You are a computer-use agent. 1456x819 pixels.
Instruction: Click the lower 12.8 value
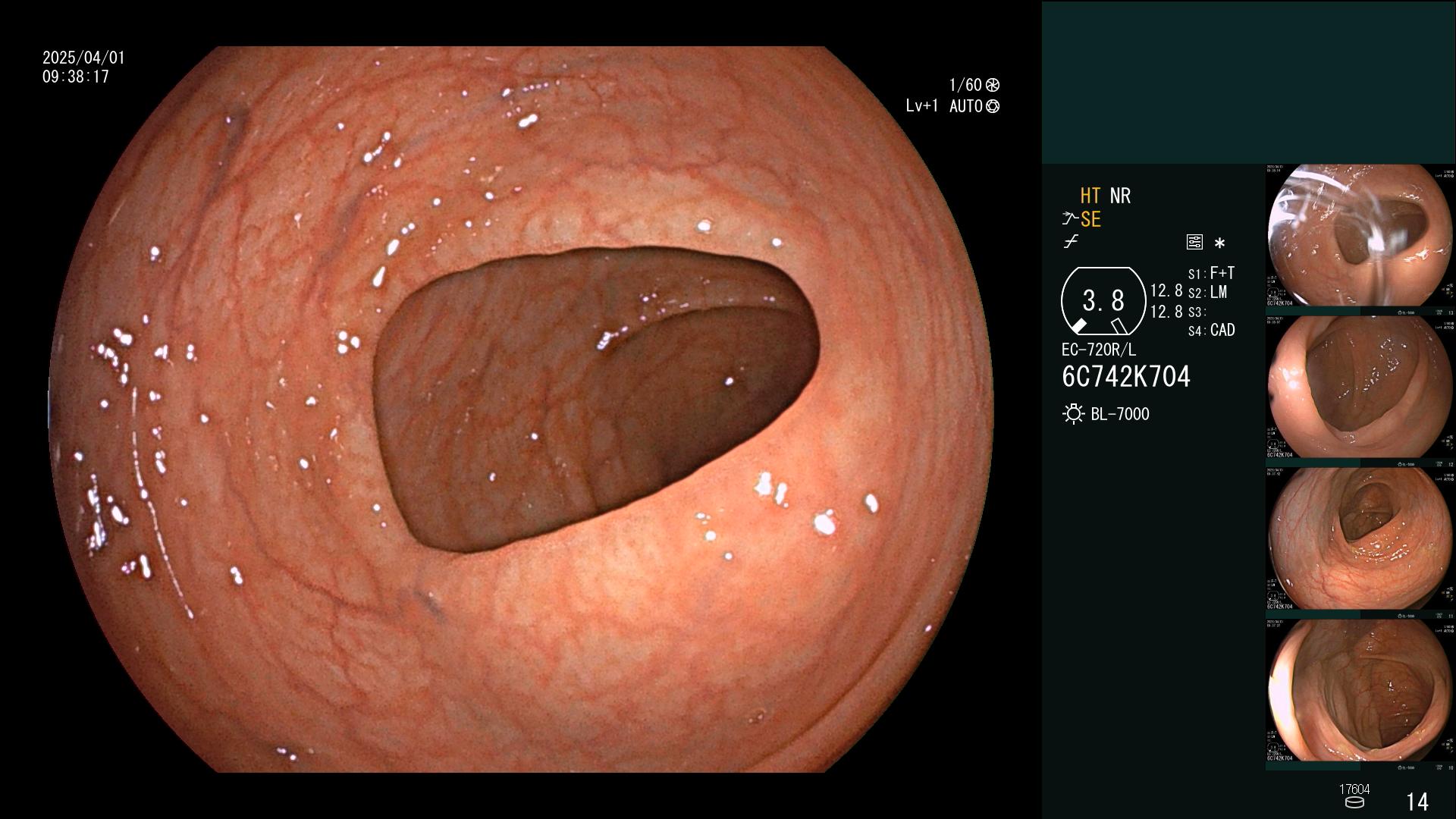1166,312
